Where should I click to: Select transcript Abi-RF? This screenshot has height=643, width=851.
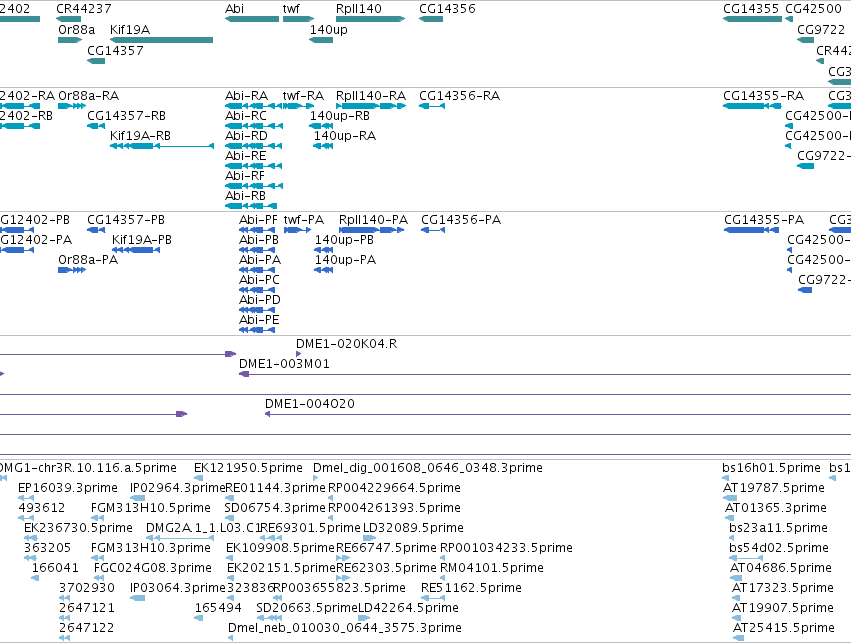pyautogui.click(x=253, y=186)
